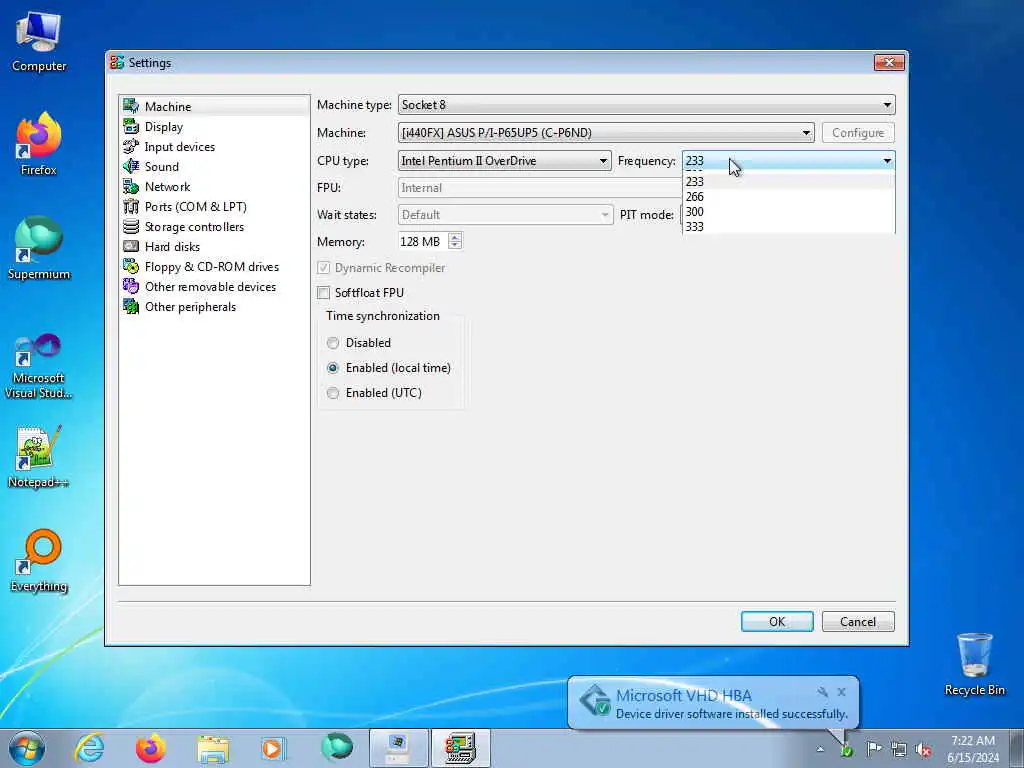Choose 300 frequency option
1024x768 pixels.
788,212
